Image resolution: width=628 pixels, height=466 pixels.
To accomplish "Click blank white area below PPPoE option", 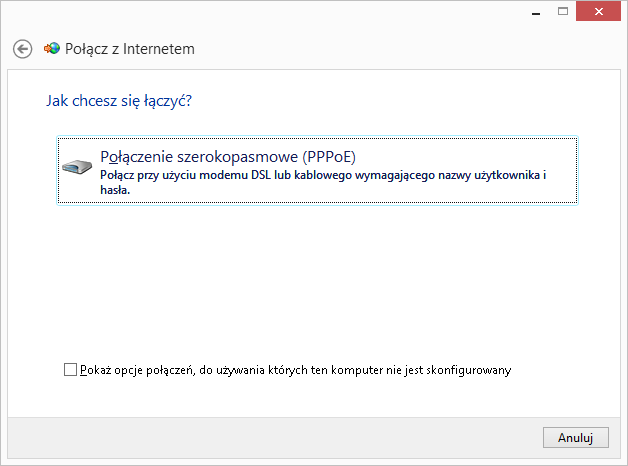I will coord(316,280).
